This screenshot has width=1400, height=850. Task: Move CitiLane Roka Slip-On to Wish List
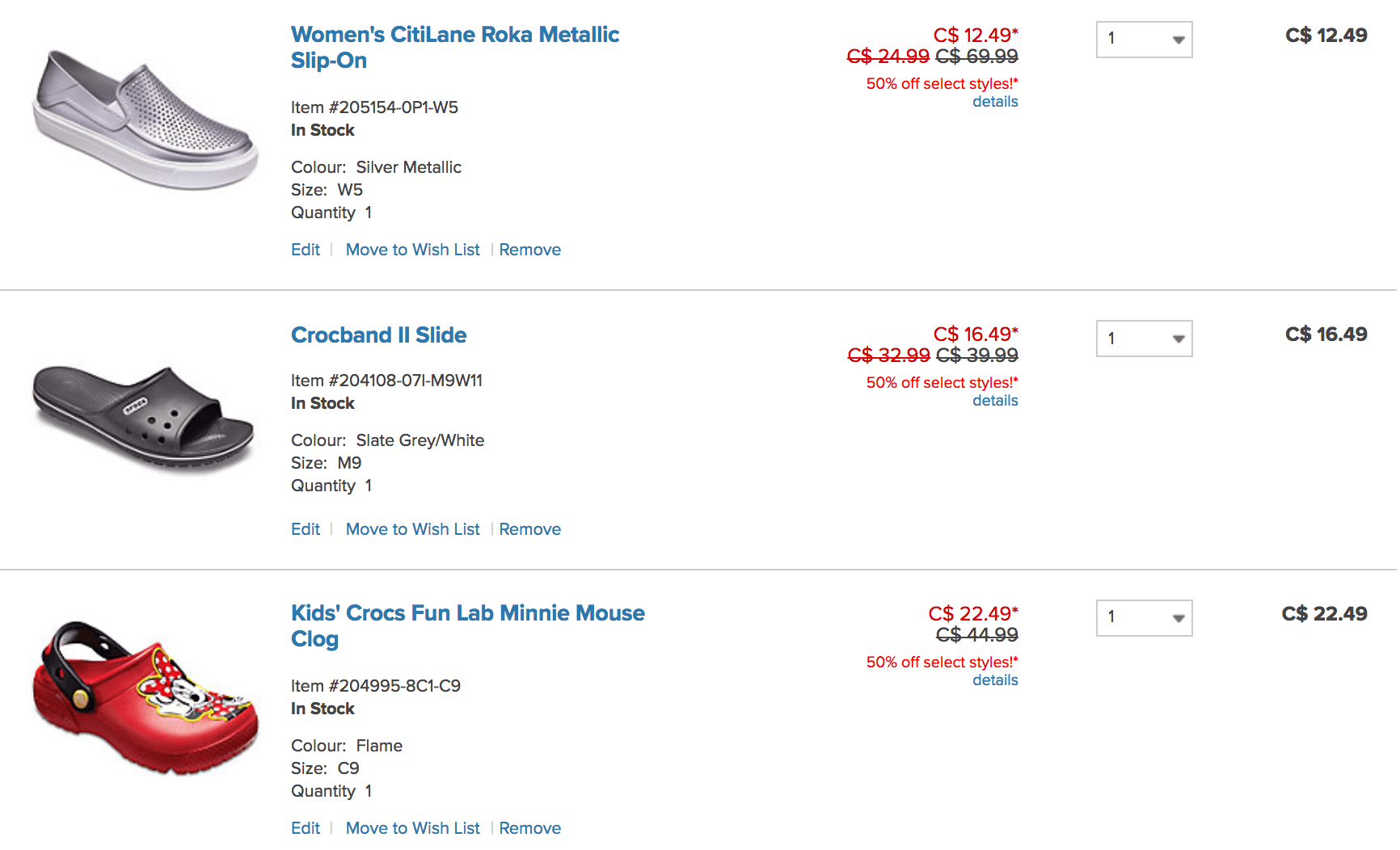(x=412, y=250)
